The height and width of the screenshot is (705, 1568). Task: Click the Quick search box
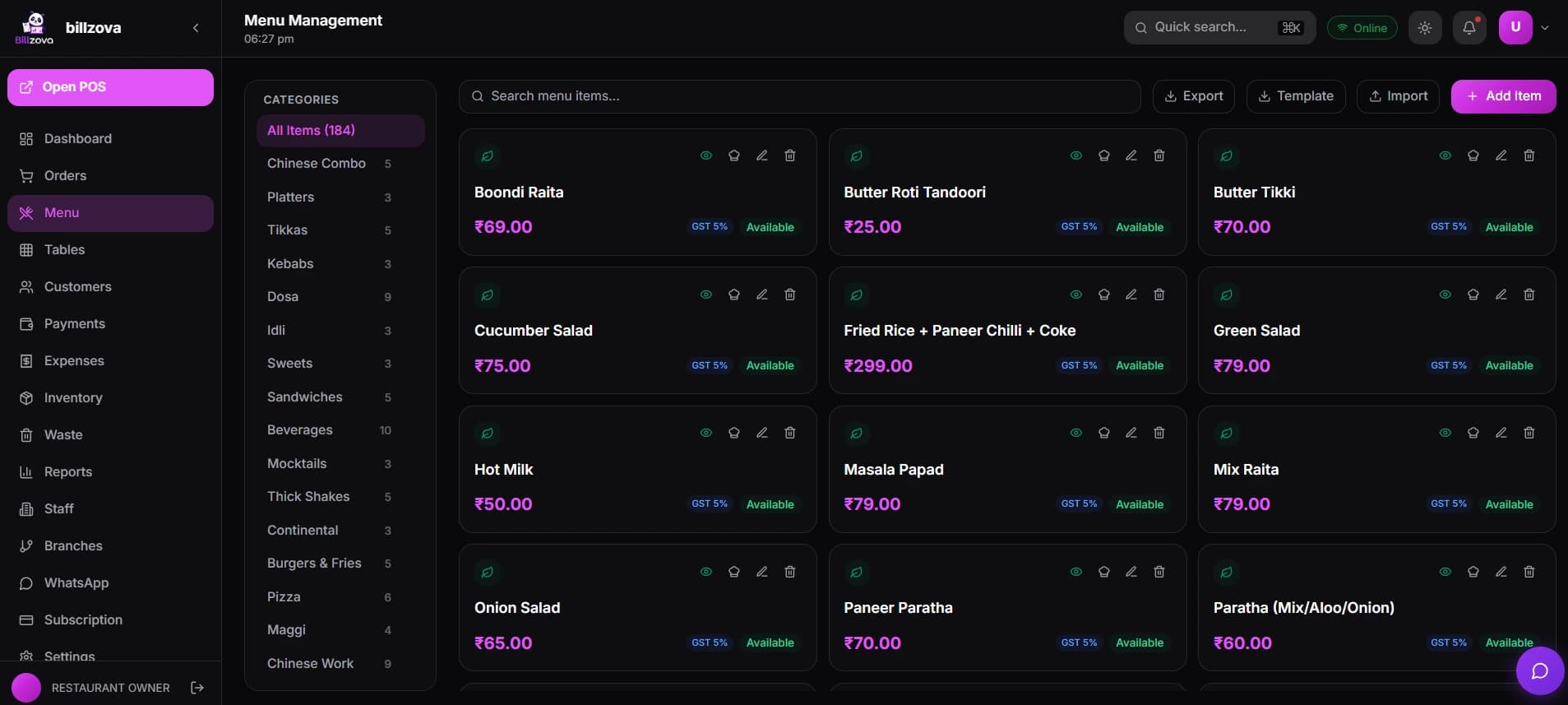click(1219, 27)
